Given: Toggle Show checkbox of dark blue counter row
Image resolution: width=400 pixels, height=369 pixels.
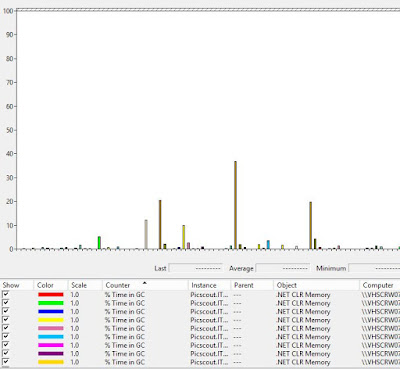Looking at the screenshot, I should click(x=6, y=311).
